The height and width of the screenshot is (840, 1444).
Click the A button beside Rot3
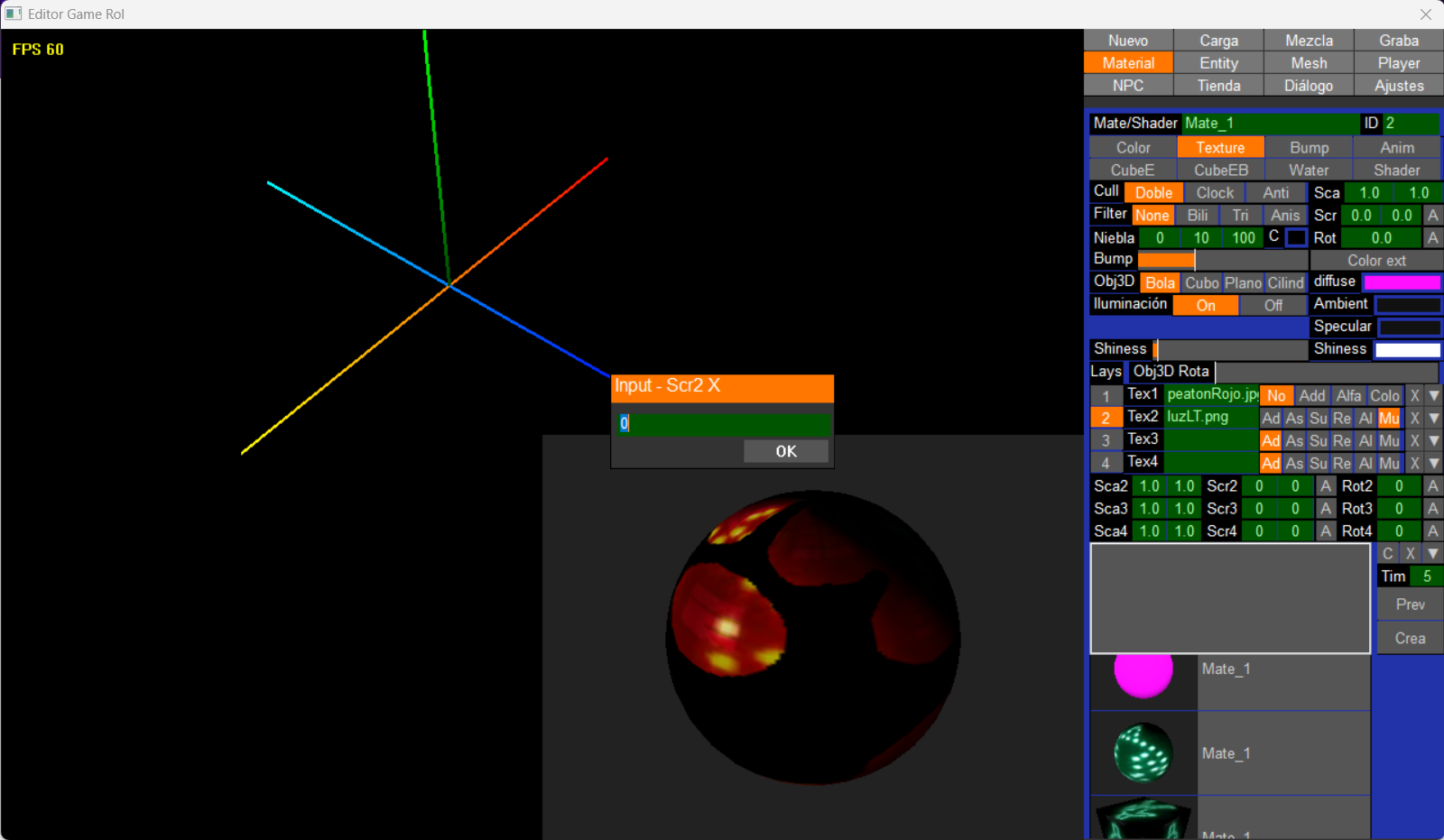tap(1432, 509)
